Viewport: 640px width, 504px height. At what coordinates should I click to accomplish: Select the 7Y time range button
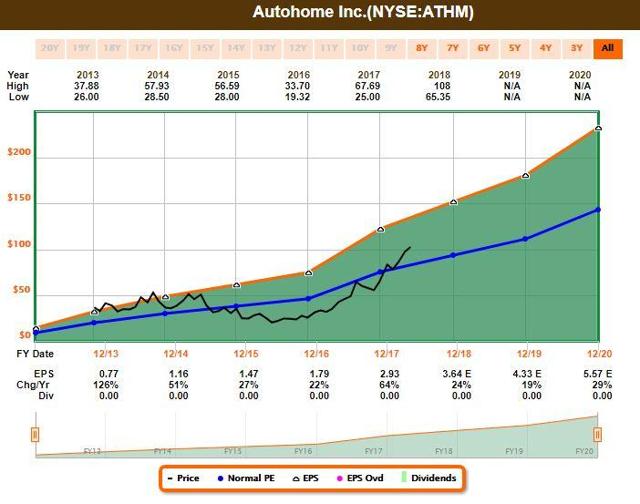[x=453, y=49]
